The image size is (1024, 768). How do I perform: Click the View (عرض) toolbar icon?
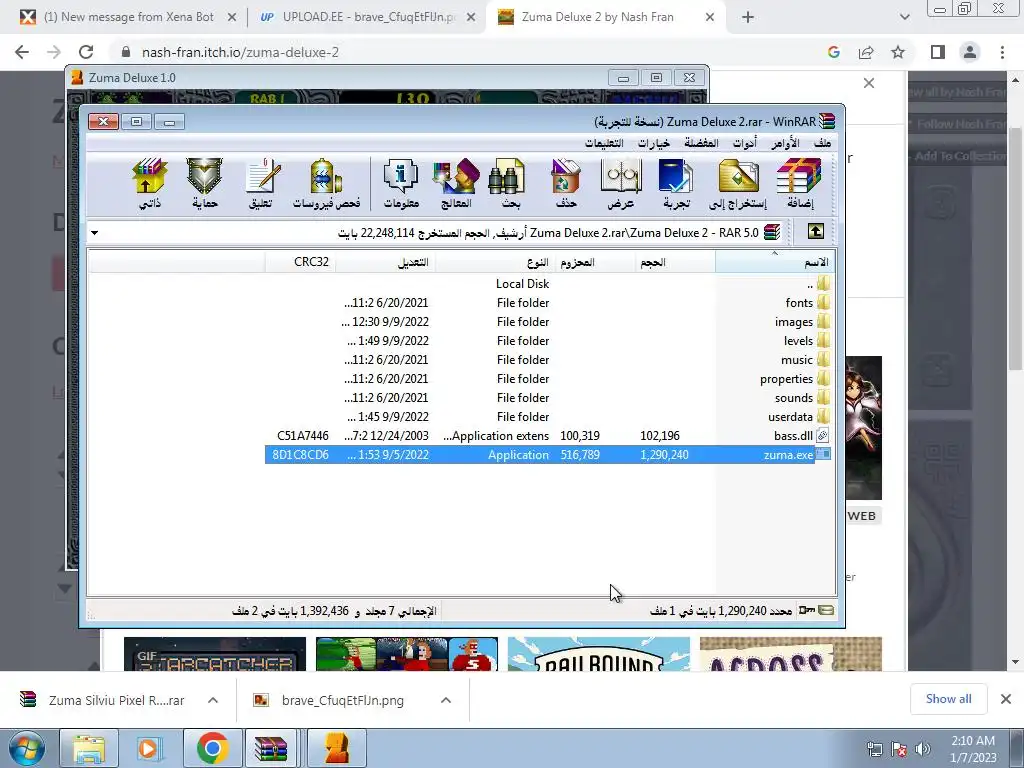tap(620, 184)
